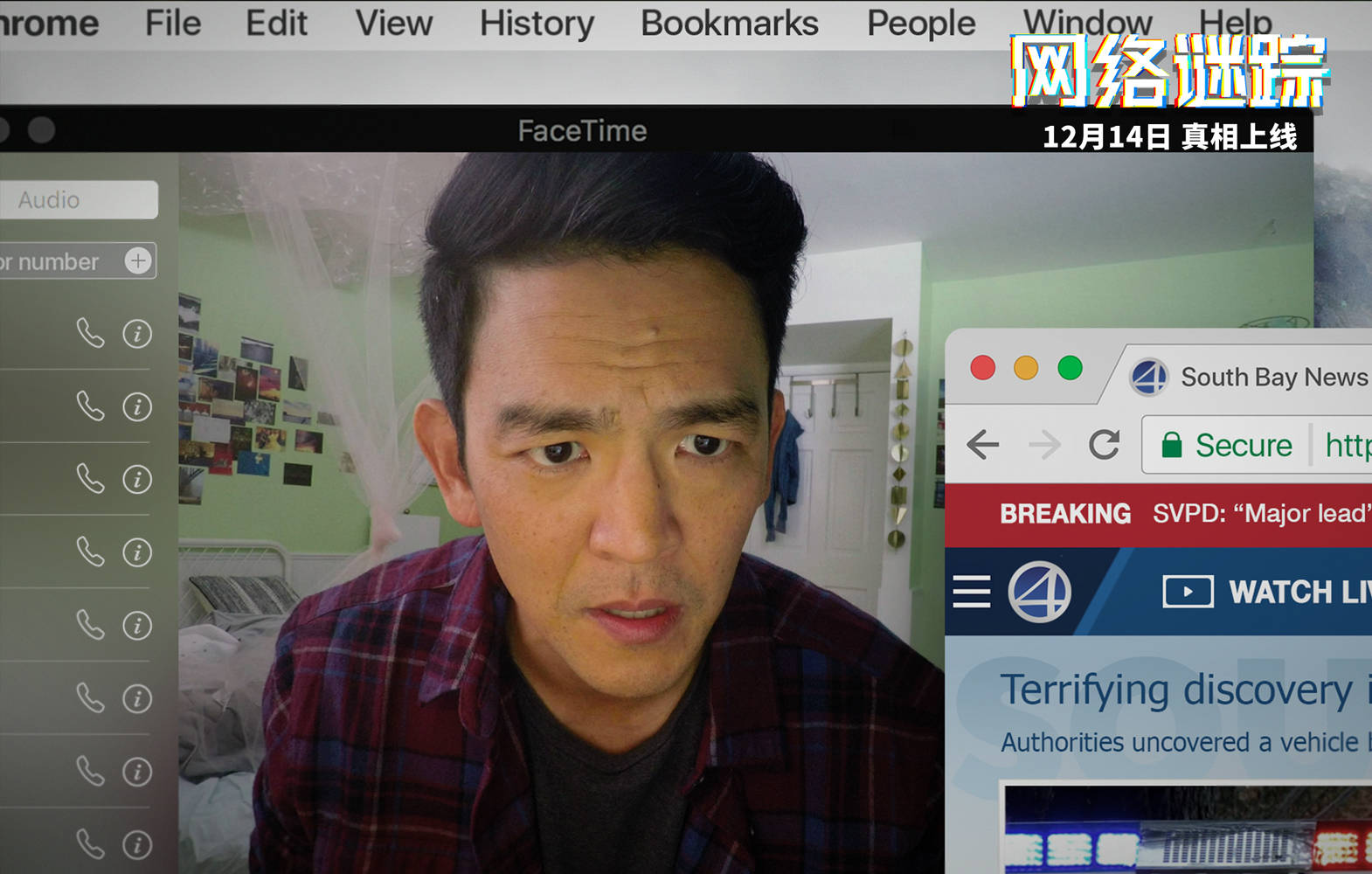Image resolution: width=1372 pixels, height=874 pixels.
Task: Close the browser window with red button
Action: [x=983, y=368]
